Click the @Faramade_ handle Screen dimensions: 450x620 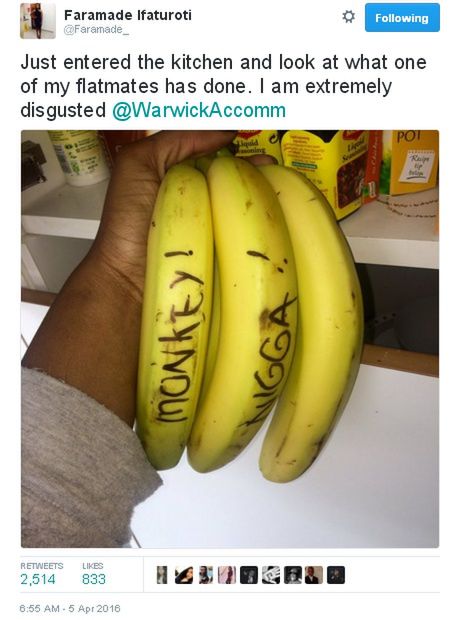coord(96,30)
